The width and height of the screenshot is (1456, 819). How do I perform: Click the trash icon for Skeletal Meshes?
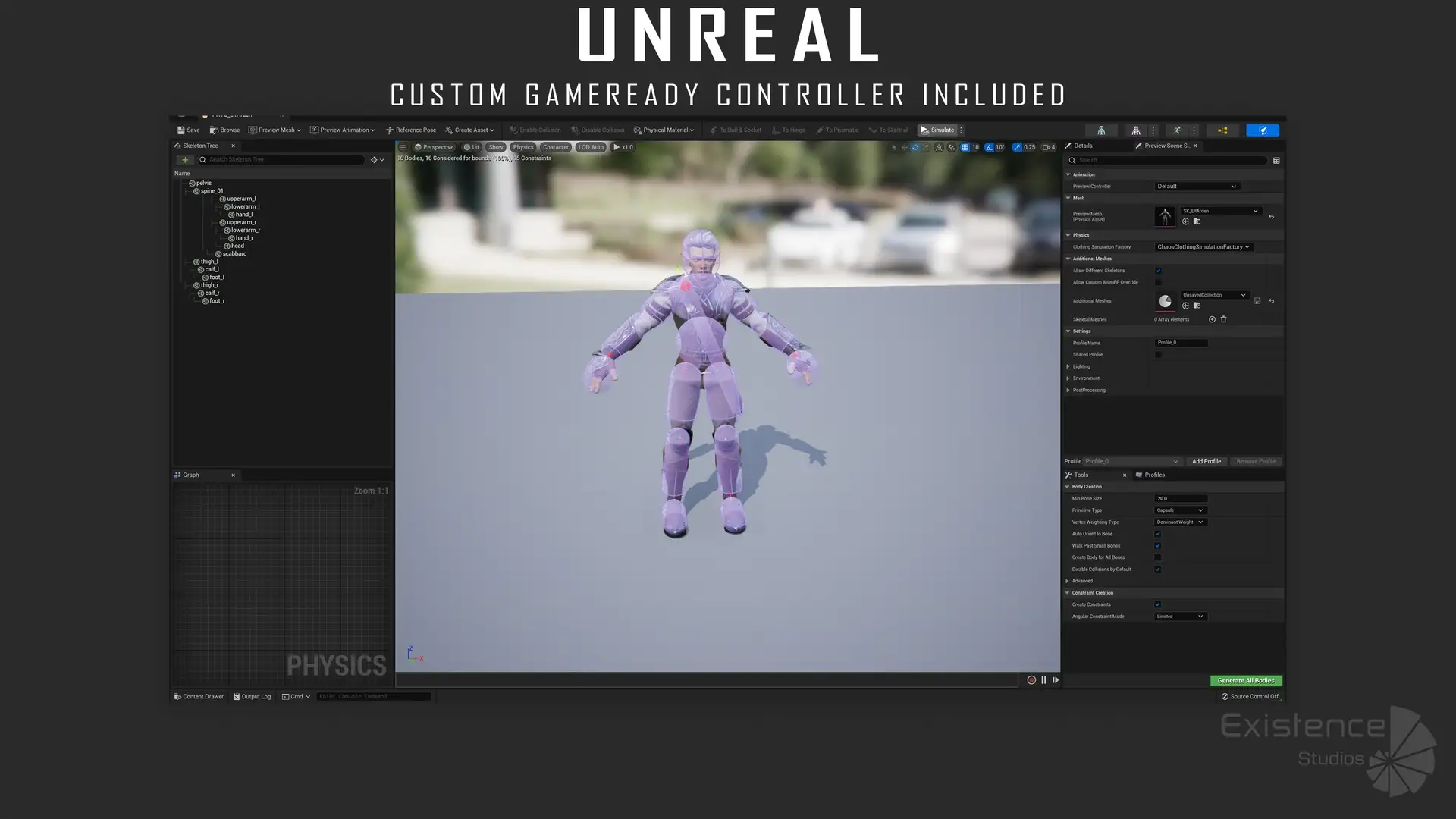(x=1223, y=319)
